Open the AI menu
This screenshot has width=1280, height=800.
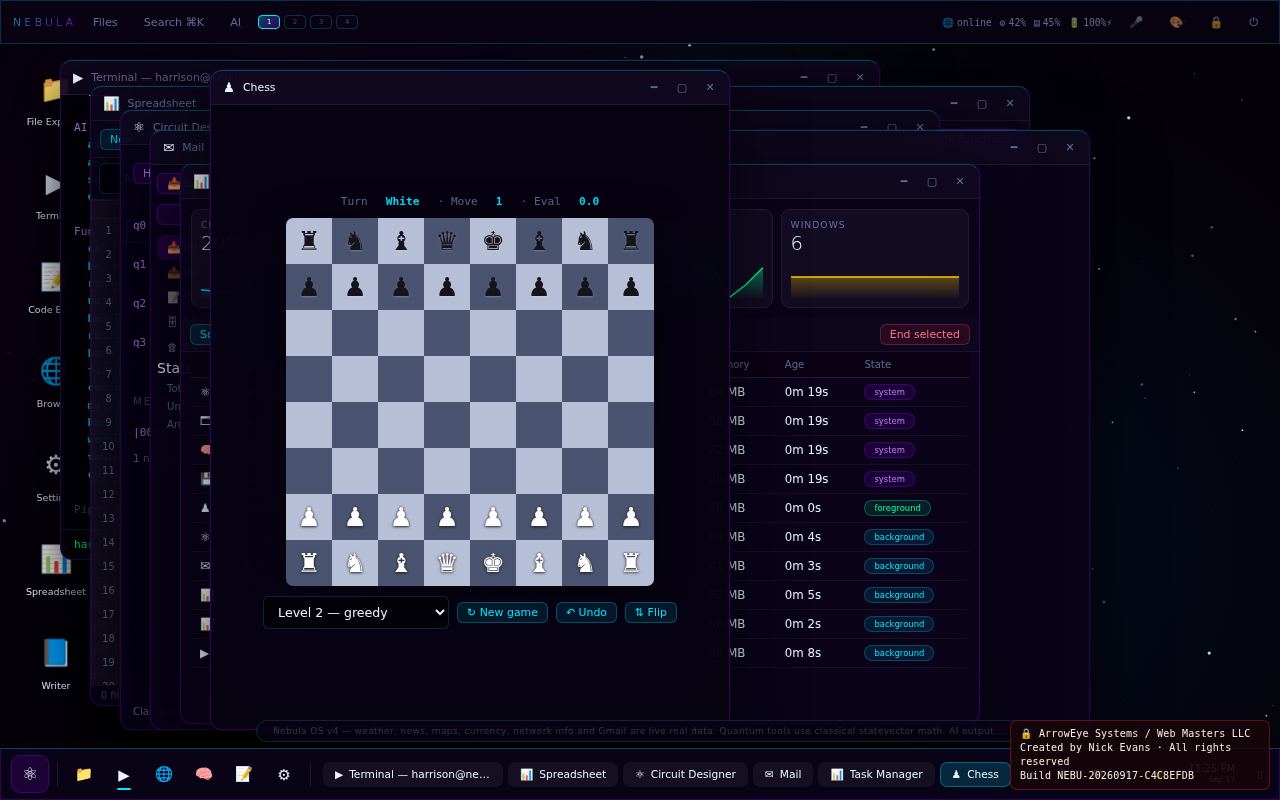[235, 22]
